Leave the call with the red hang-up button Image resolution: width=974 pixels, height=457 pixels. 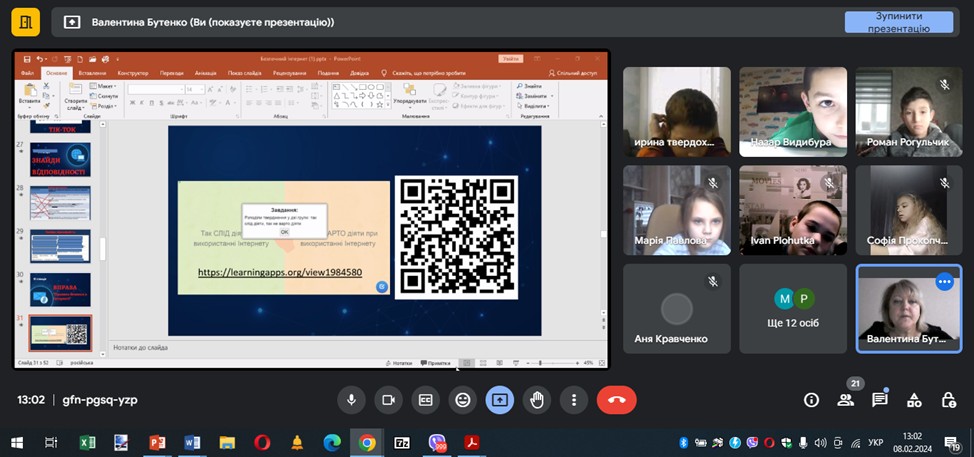click(616, 400)
